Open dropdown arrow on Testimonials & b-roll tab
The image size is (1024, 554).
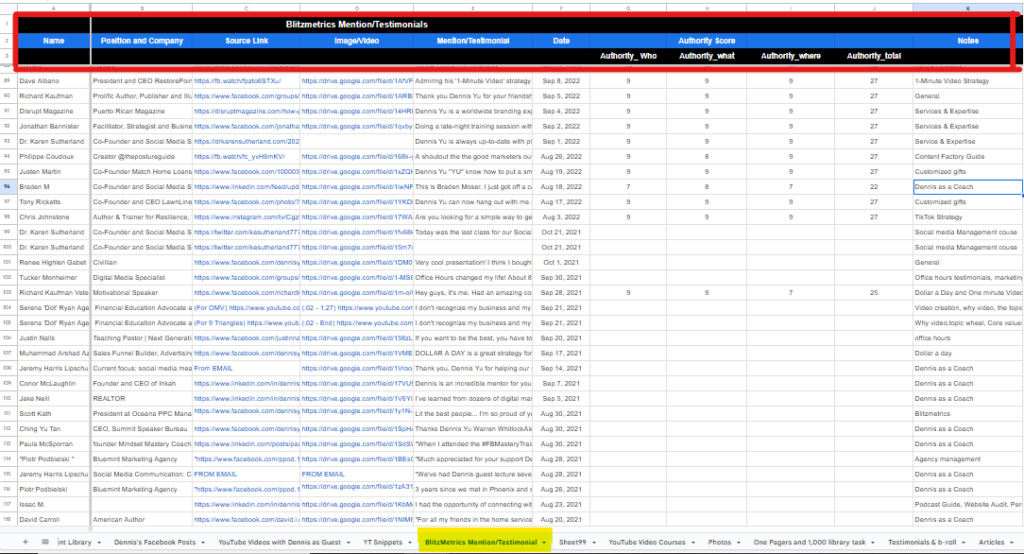pos(964,543)
